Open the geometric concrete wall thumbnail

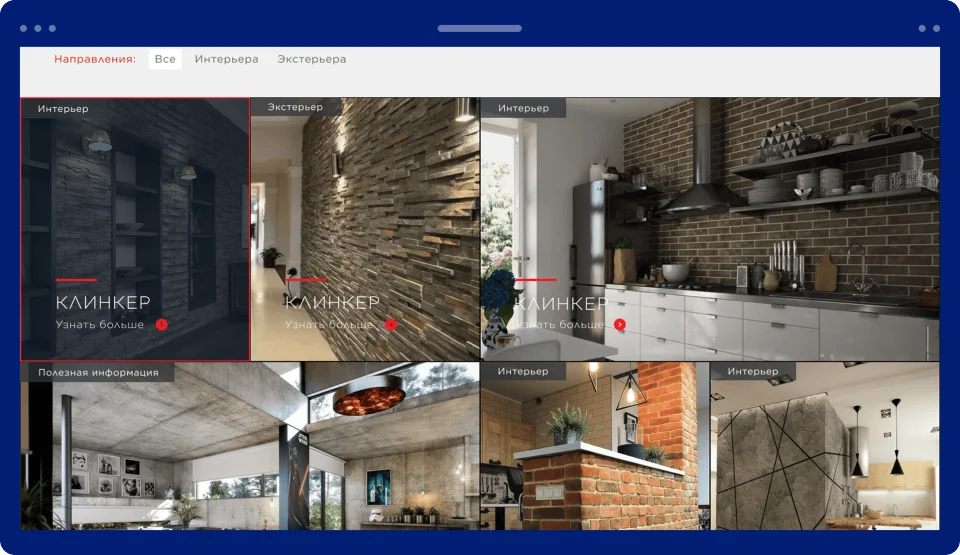(x=825, y=446)
